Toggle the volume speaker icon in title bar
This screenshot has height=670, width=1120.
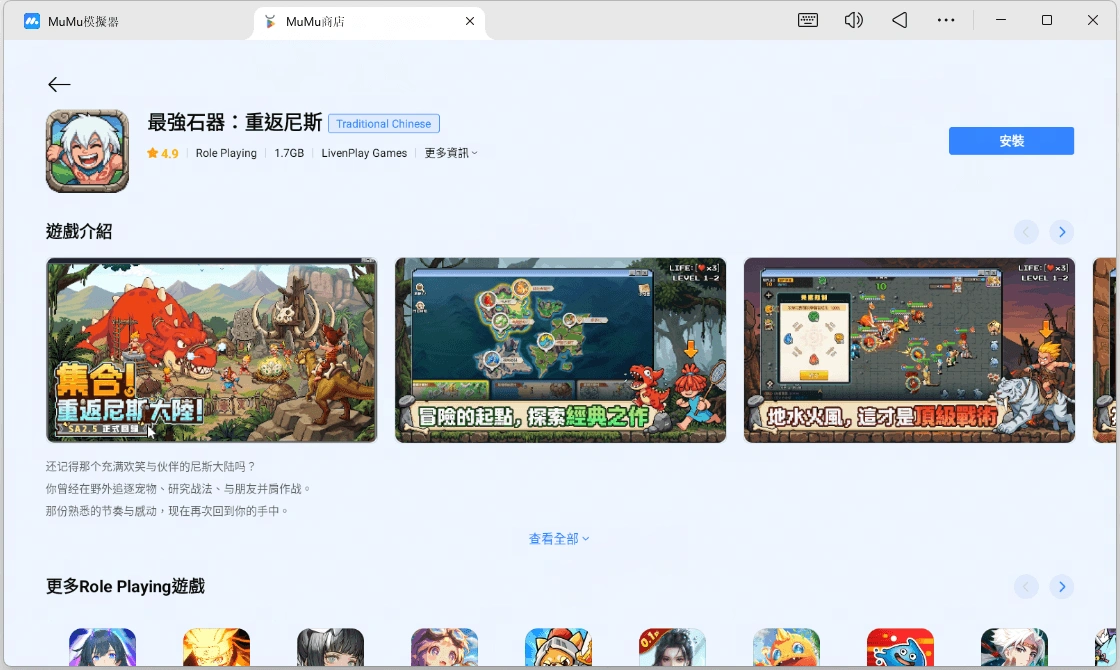coord(854,20)
